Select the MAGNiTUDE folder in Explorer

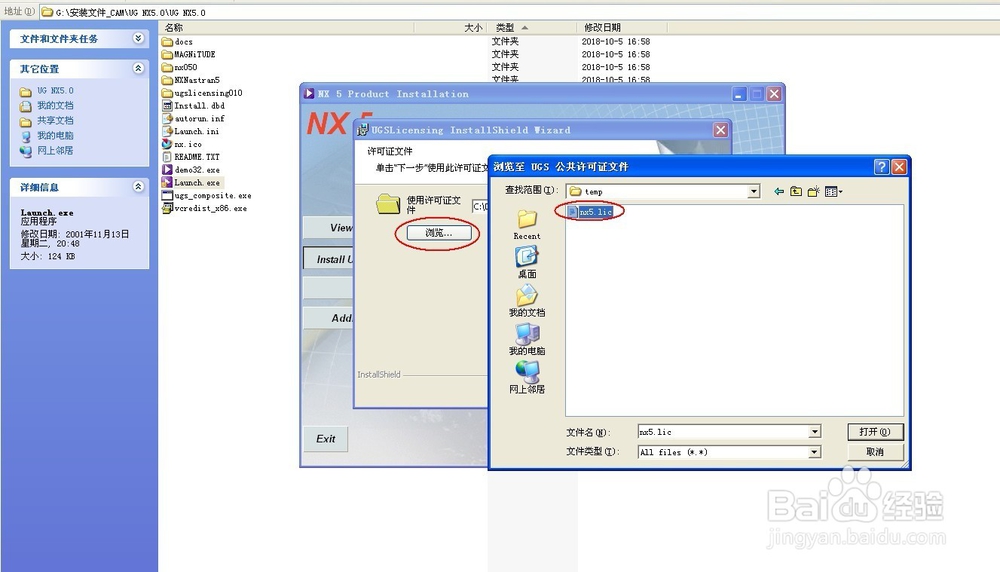pyautogui.click(x=189, y=55)
